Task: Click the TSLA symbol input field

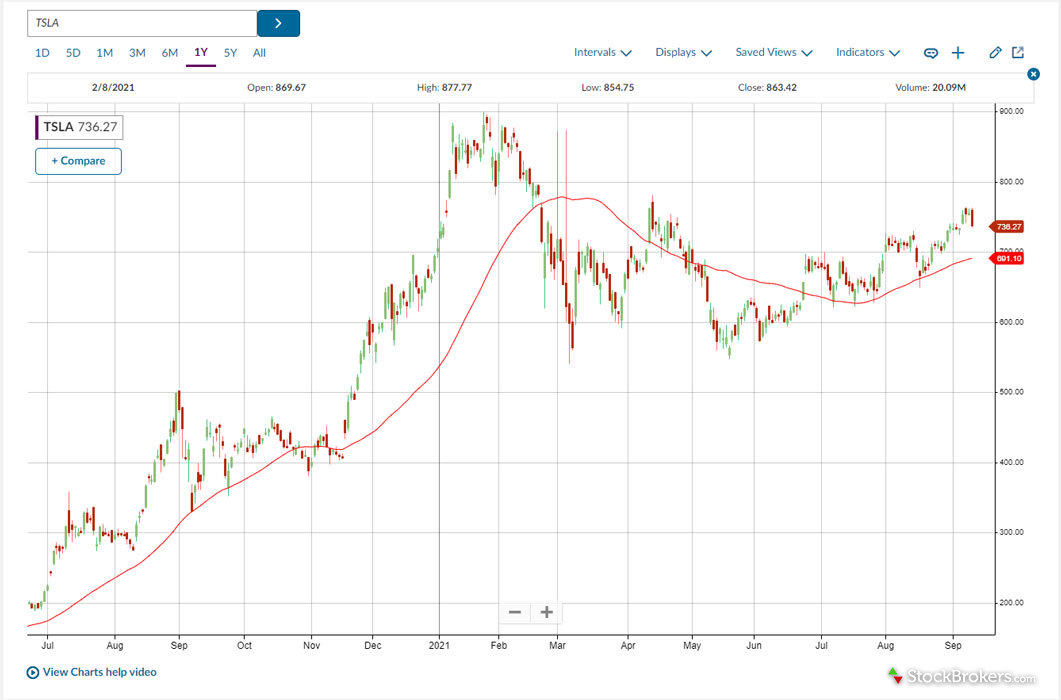Action: tap(142, 23)
